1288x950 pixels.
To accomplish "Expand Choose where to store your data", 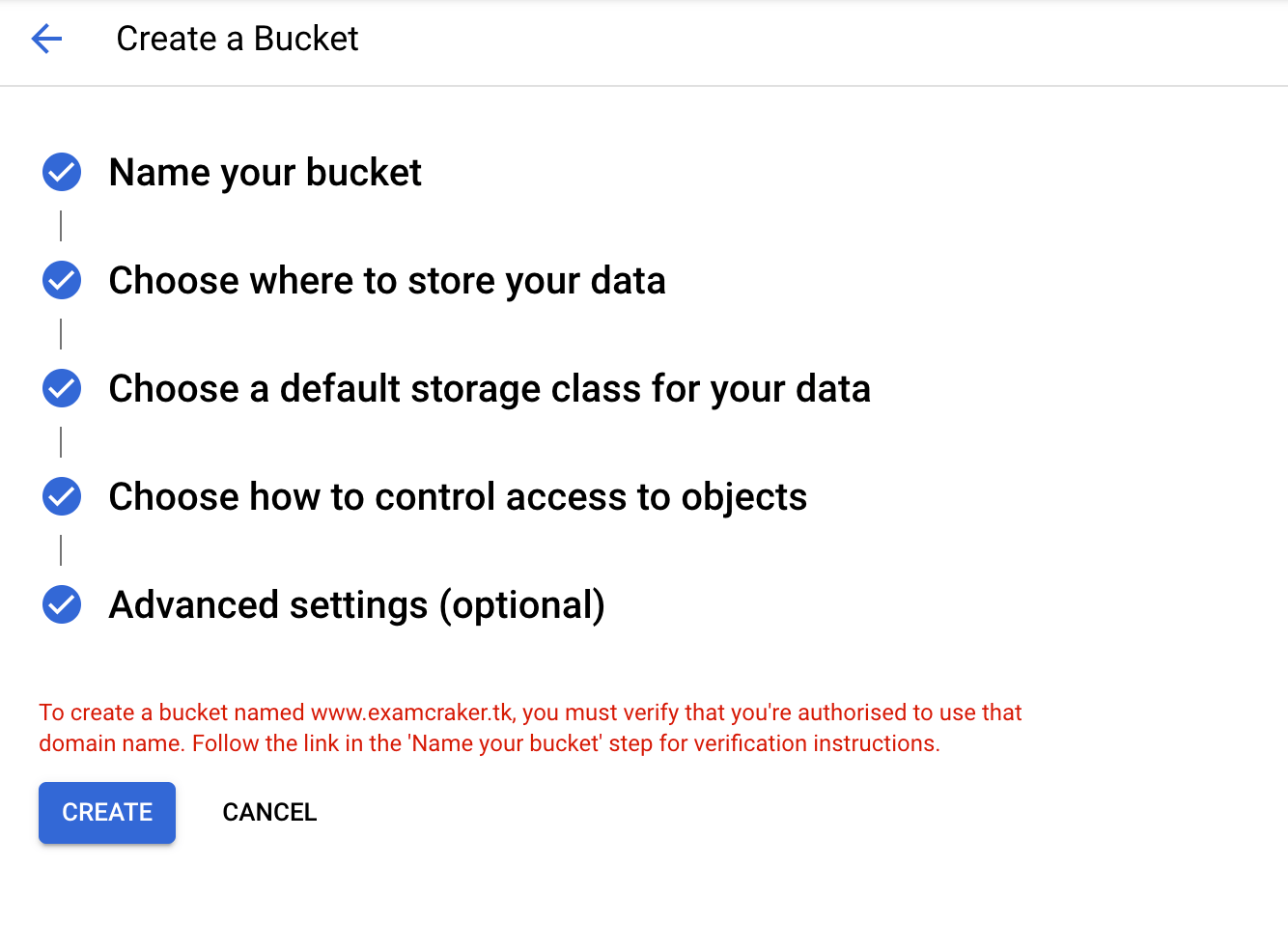I will pos(386,281).
